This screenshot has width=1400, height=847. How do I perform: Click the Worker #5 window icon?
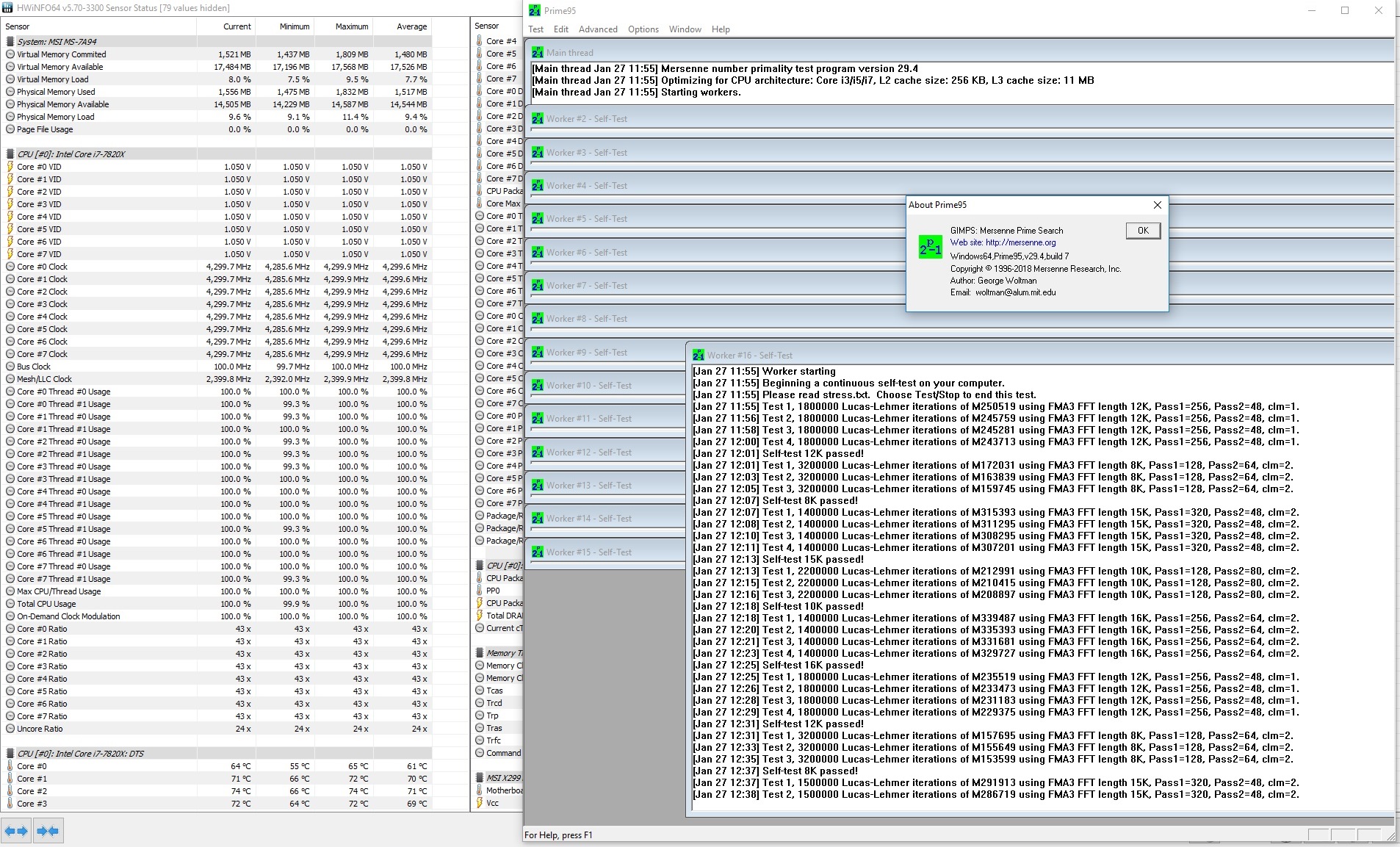pos(538,218)
